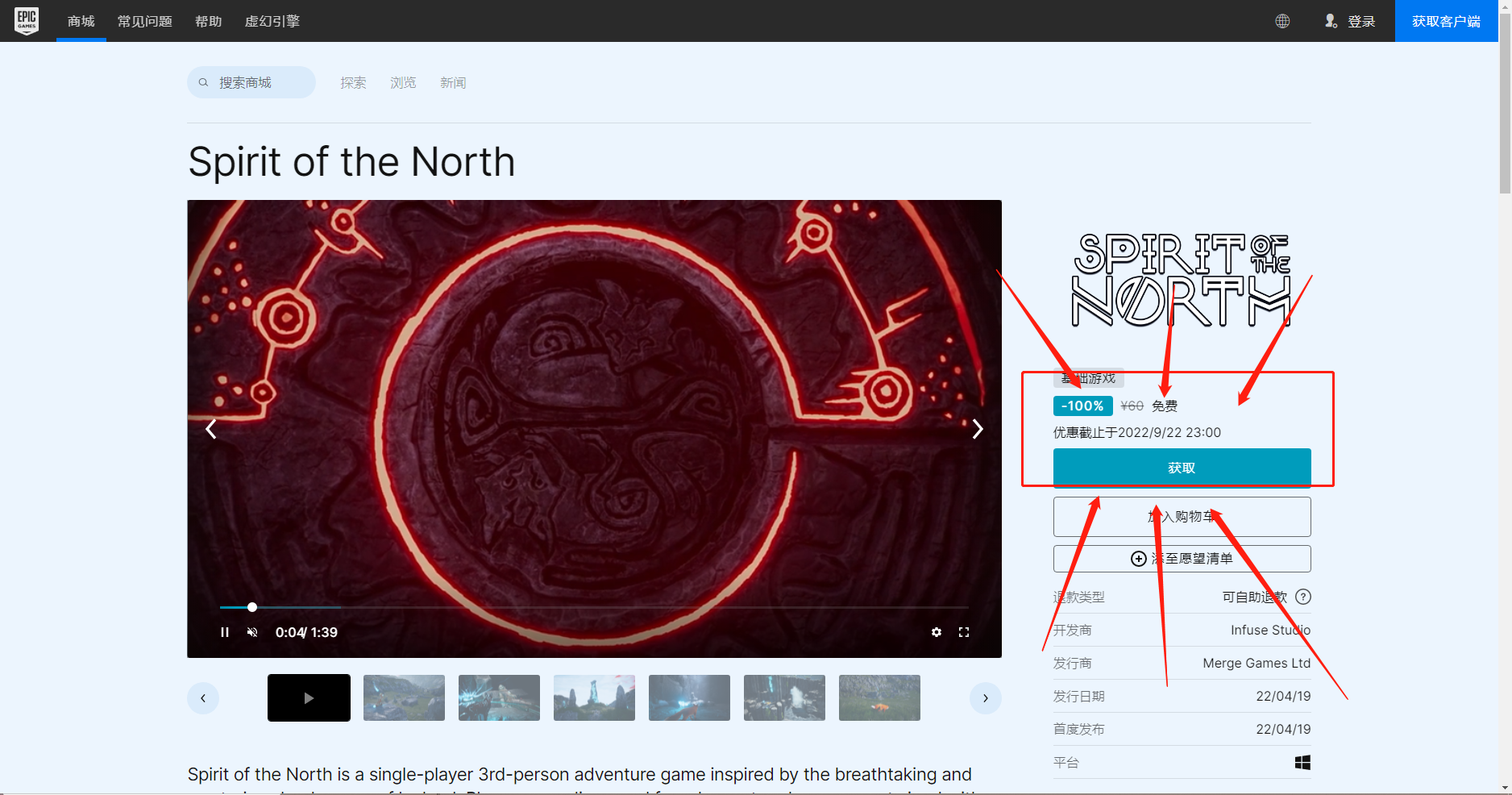Open the 常见问题 menu item
This screenshot has width=1512, height=795.
tap(145, 21)
